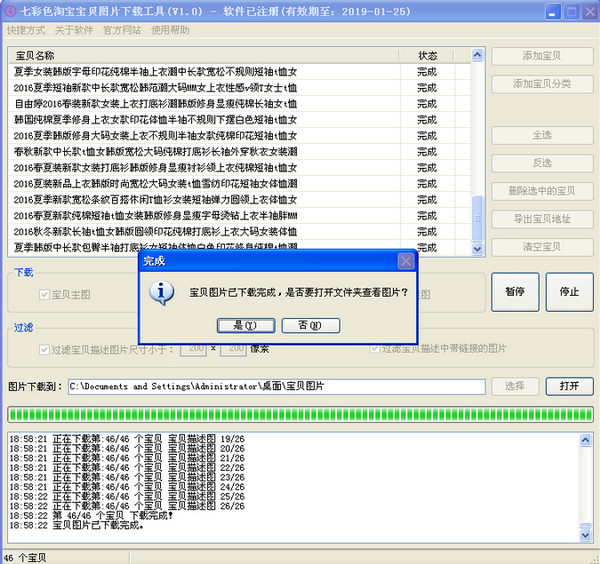Screen dimensions: 600x564
Task: Close the 完成 dialog with X
Action: [x=406, y=261]
